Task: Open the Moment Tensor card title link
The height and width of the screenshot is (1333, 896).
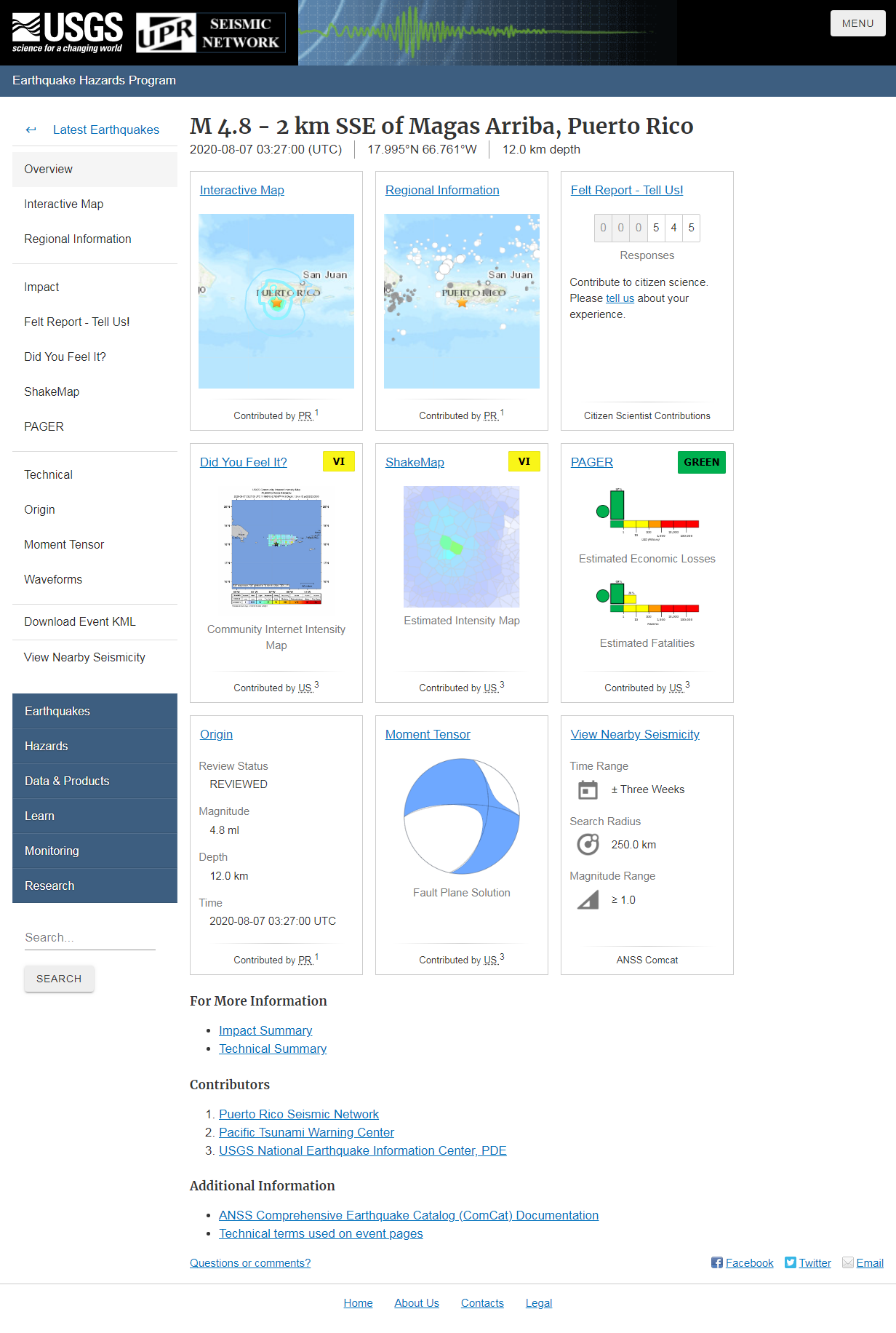Action: 428,734
